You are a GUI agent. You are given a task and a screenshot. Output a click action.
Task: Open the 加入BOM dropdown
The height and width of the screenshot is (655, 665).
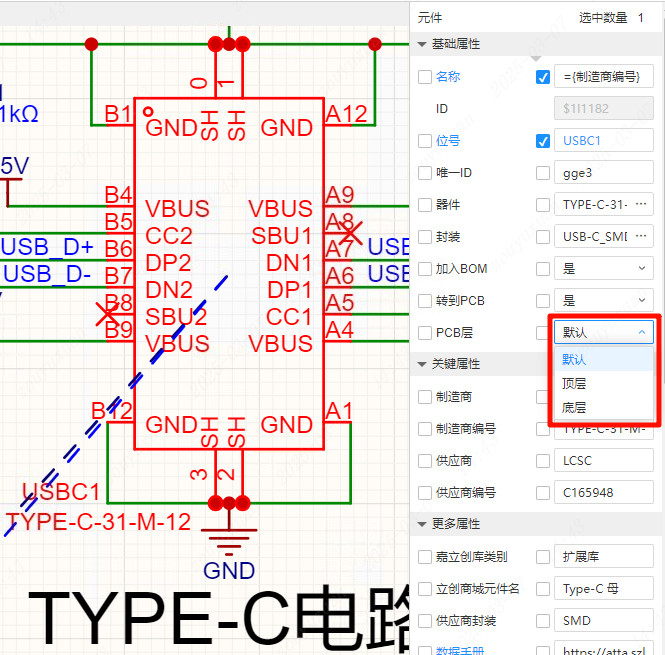pyautogui.click(x=604, y=269)
